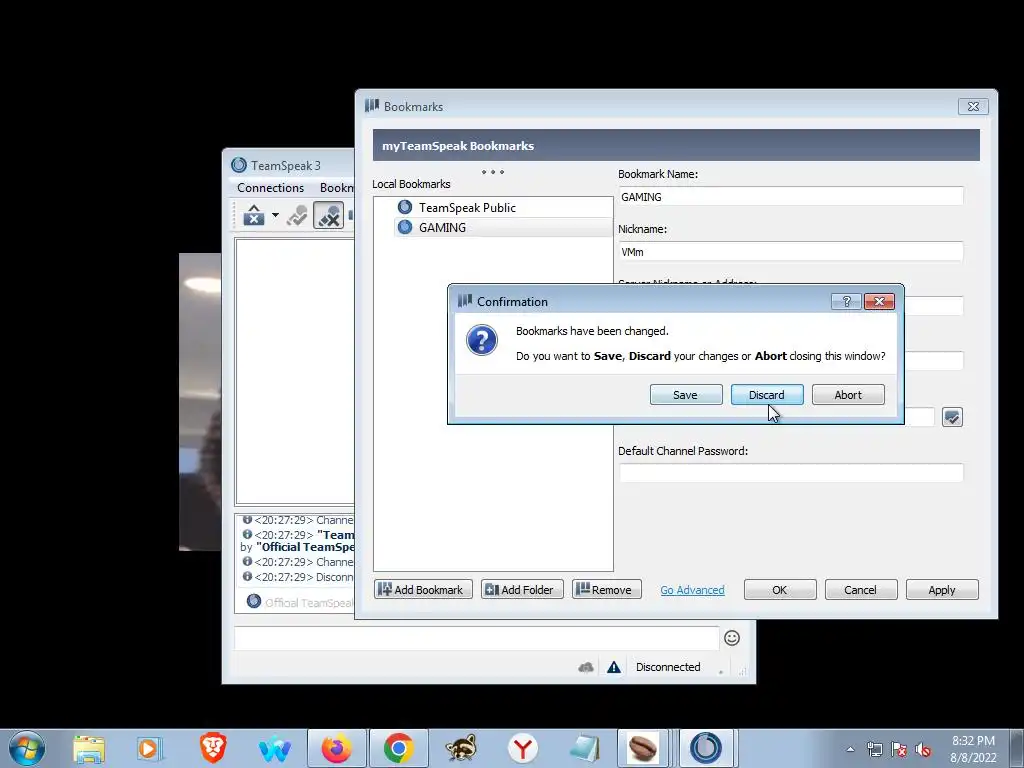The width and height of the screenshot is (1024, 768).
Task: Open the Connections menu in TeamSpeak 3
Action: pos(270,187)
